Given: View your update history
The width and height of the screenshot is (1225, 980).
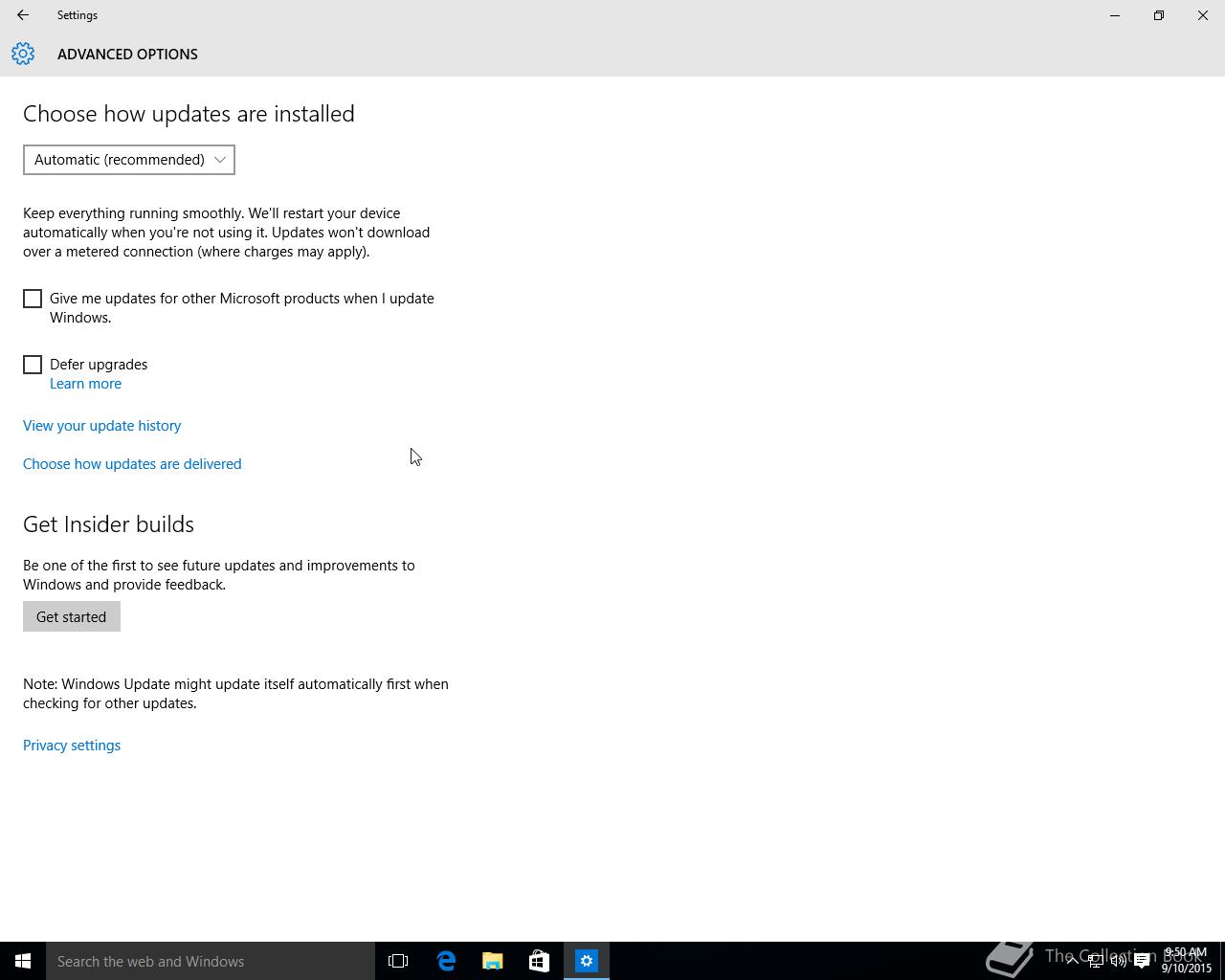Looking at the screenshot, I should (101, 426).
